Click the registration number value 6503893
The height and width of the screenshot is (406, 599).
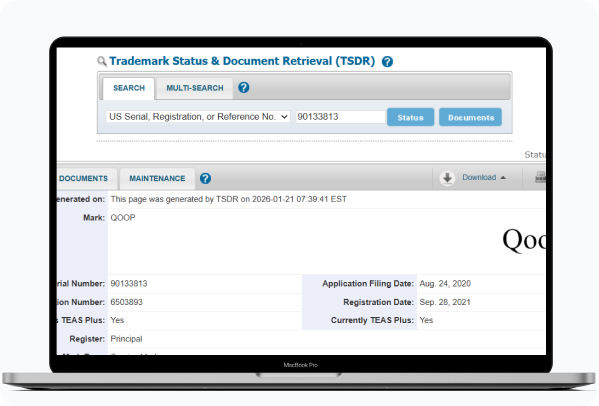click(x=126, y=302)
